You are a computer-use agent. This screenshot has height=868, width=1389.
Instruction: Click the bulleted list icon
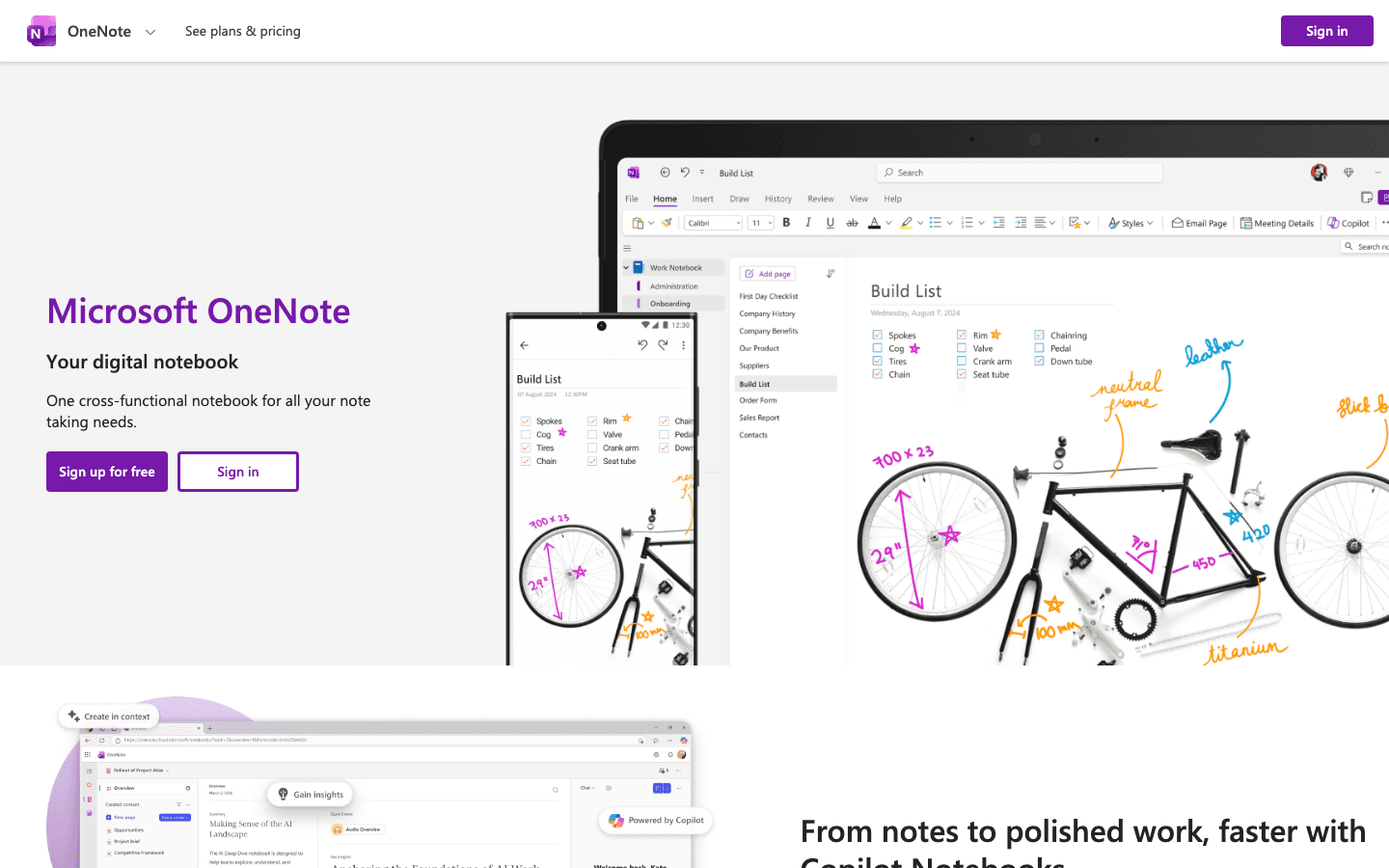[x=935, y=223]
